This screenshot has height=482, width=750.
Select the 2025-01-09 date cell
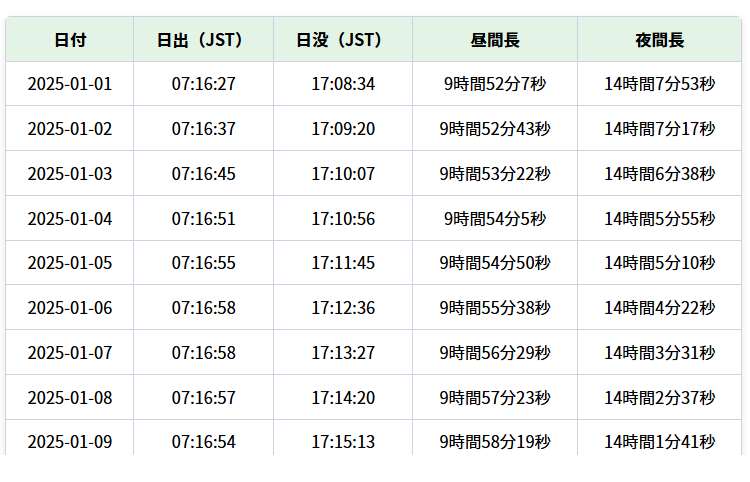pyautogui.click(x=70, y=442)
